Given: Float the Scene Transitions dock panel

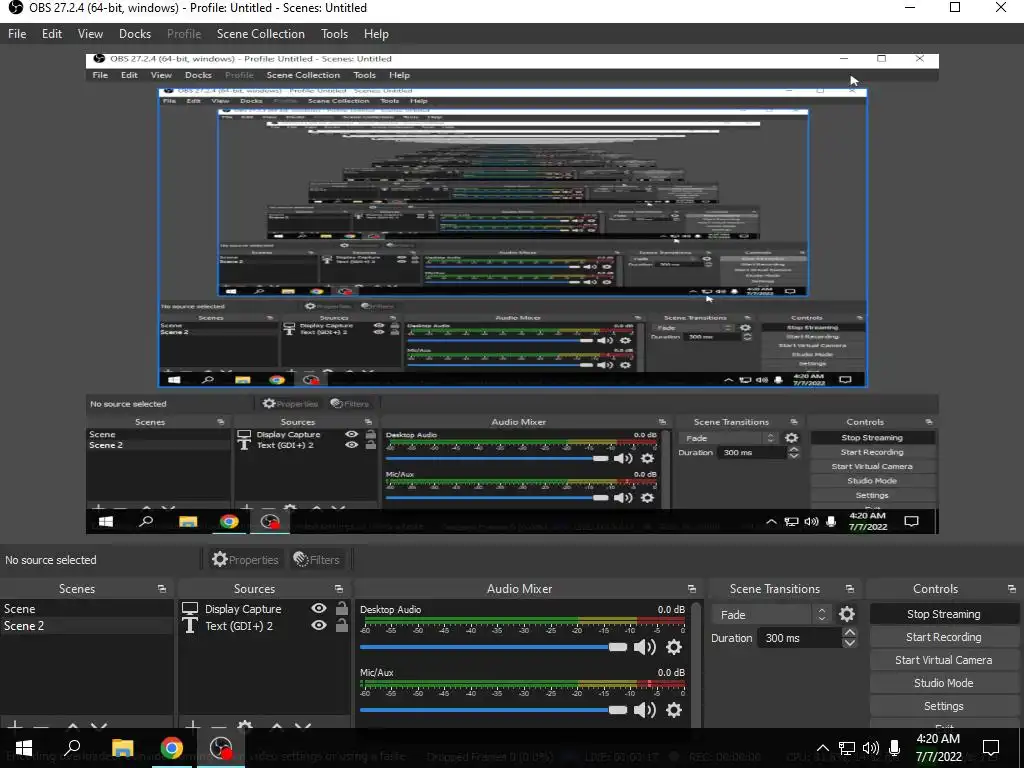Looking at the screenshot, I should [x=850, y=589].
